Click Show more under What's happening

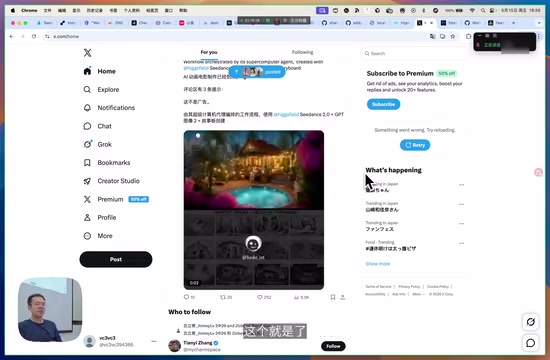click(x=377, y=264)
